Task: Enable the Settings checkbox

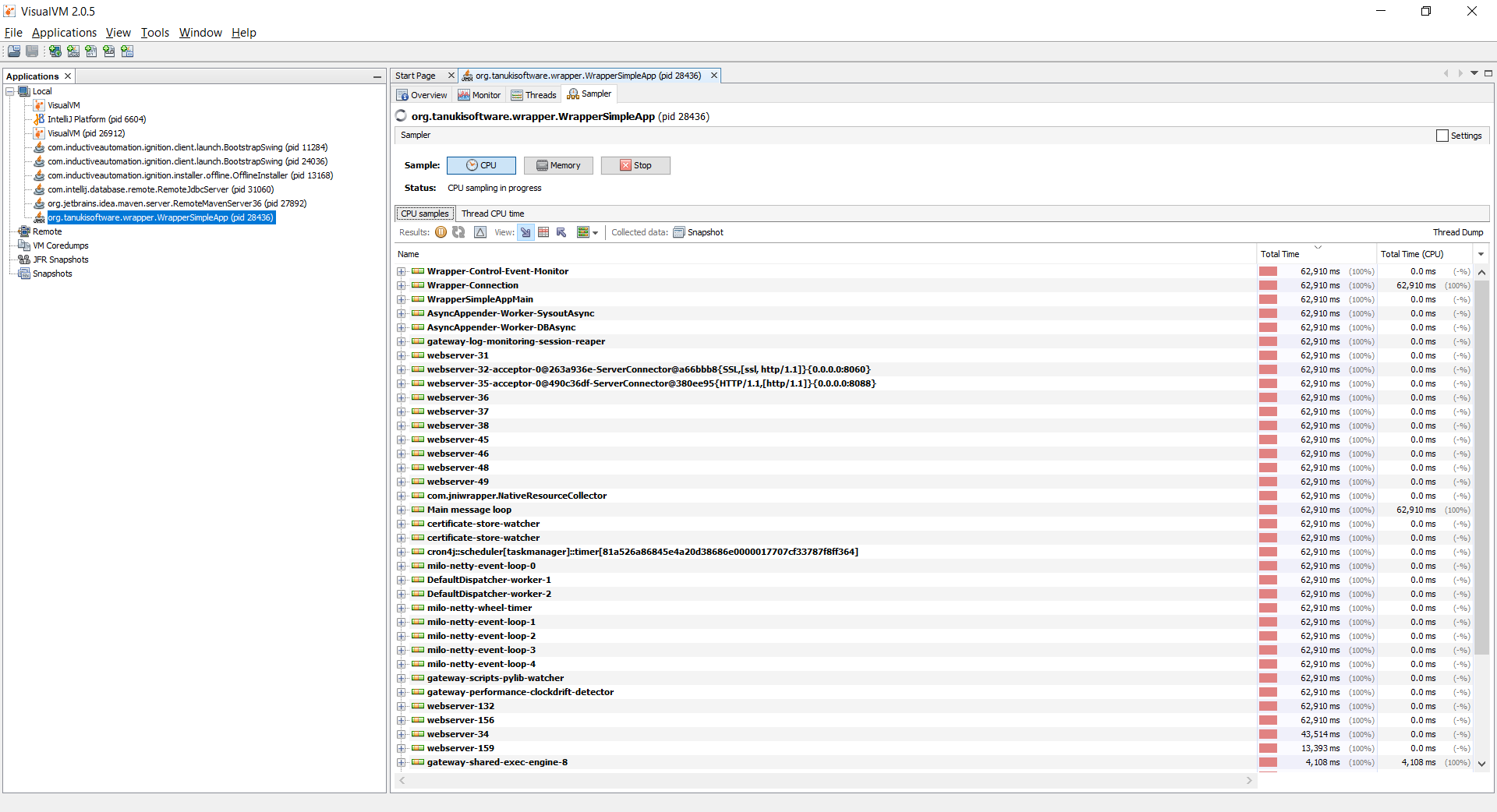Action: point(1442,136)
